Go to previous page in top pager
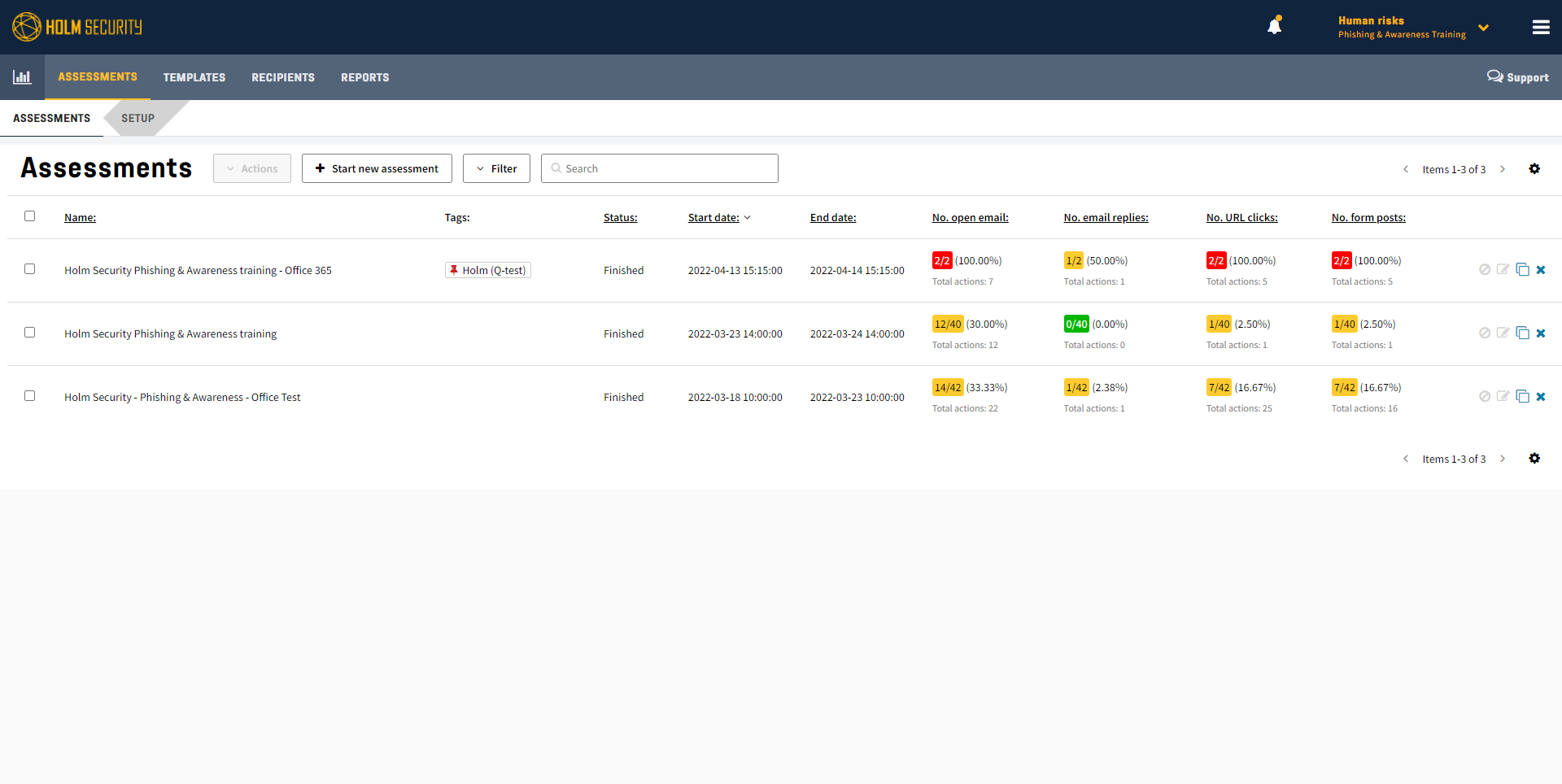 click(x=1406, y=169)
